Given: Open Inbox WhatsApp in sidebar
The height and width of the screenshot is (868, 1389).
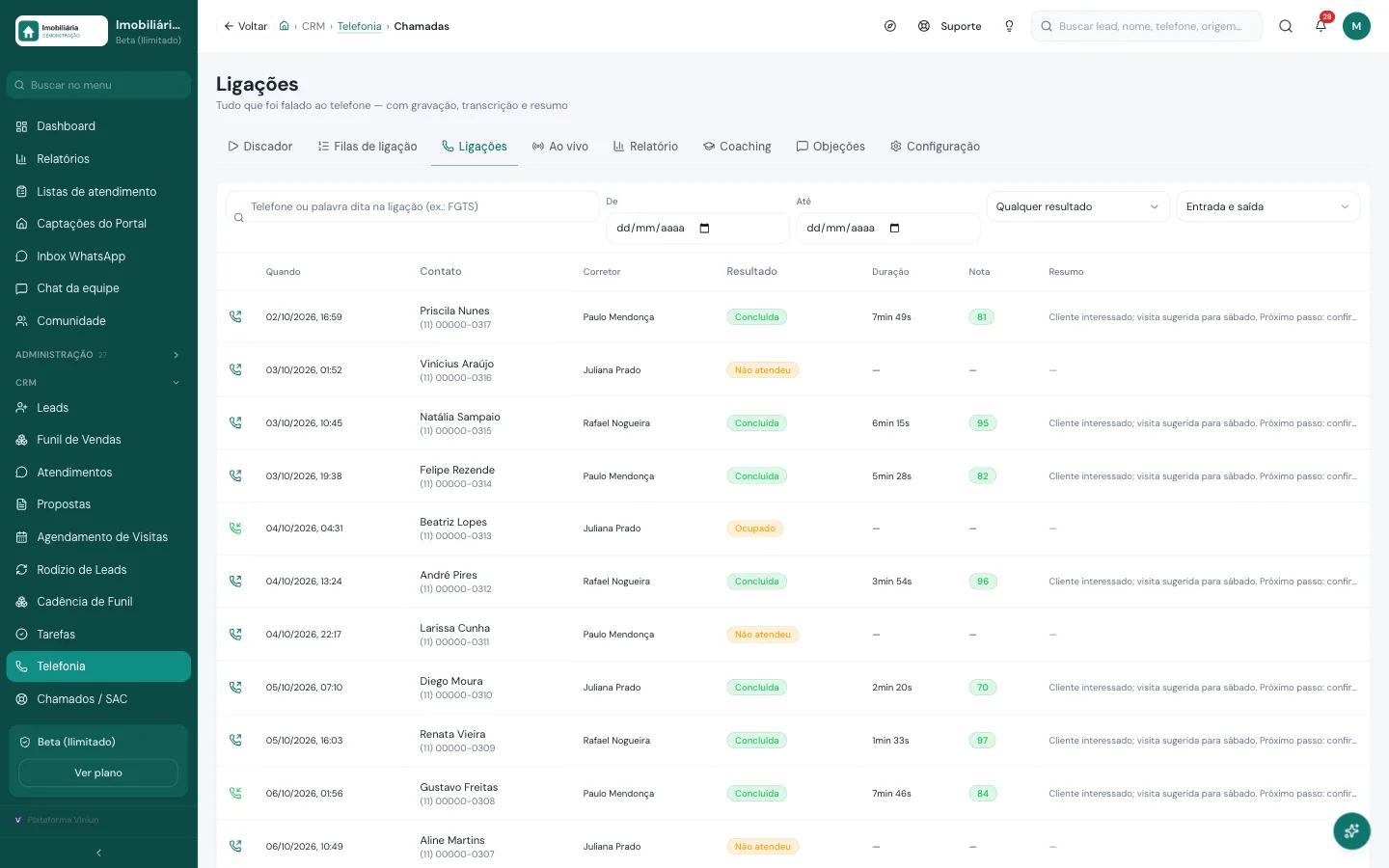Looking at the screenshot, I should (x=98, y=257).
